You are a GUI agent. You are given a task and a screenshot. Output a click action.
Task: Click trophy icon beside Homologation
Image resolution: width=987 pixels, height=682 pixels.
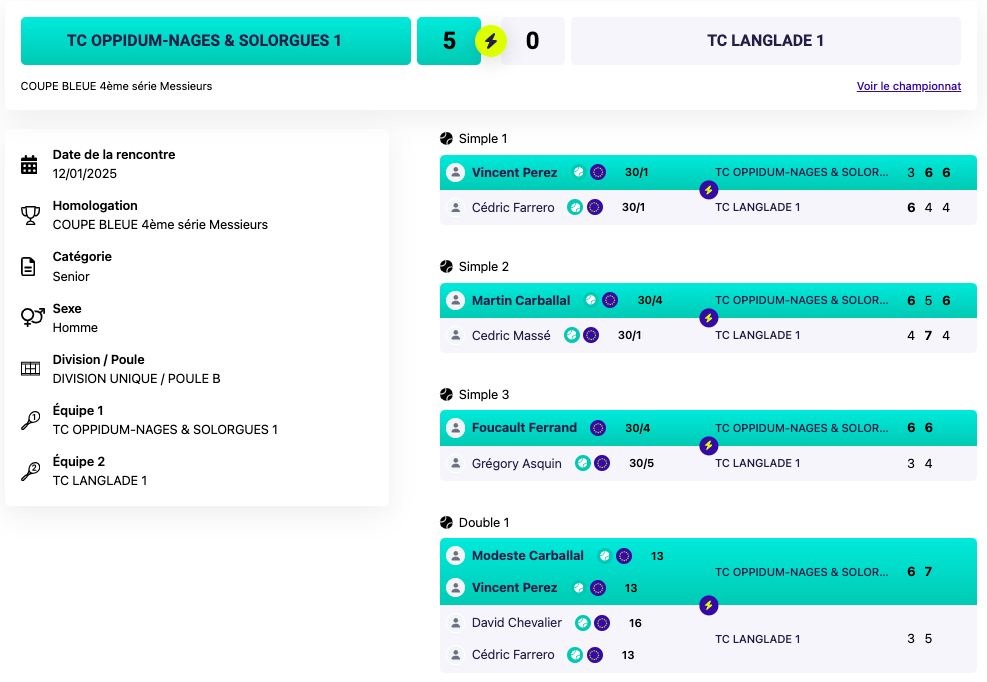[x=30, y=215]
